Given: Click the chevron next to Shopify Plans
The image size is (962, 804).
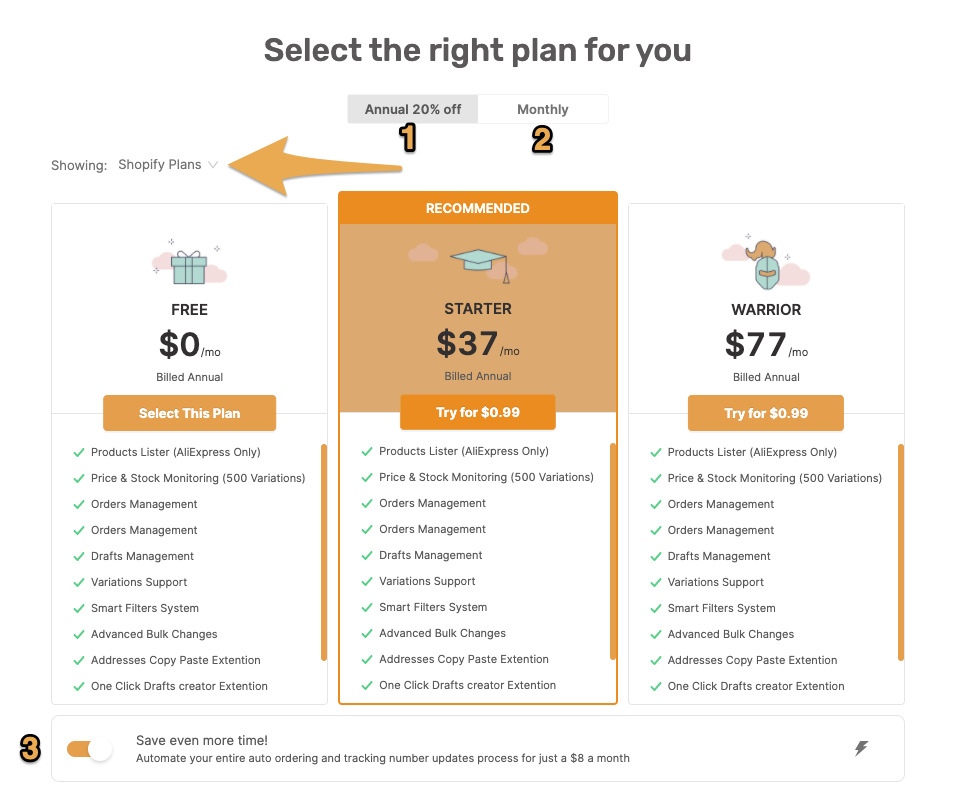Looking at the screenshot, I should point(213,164).
